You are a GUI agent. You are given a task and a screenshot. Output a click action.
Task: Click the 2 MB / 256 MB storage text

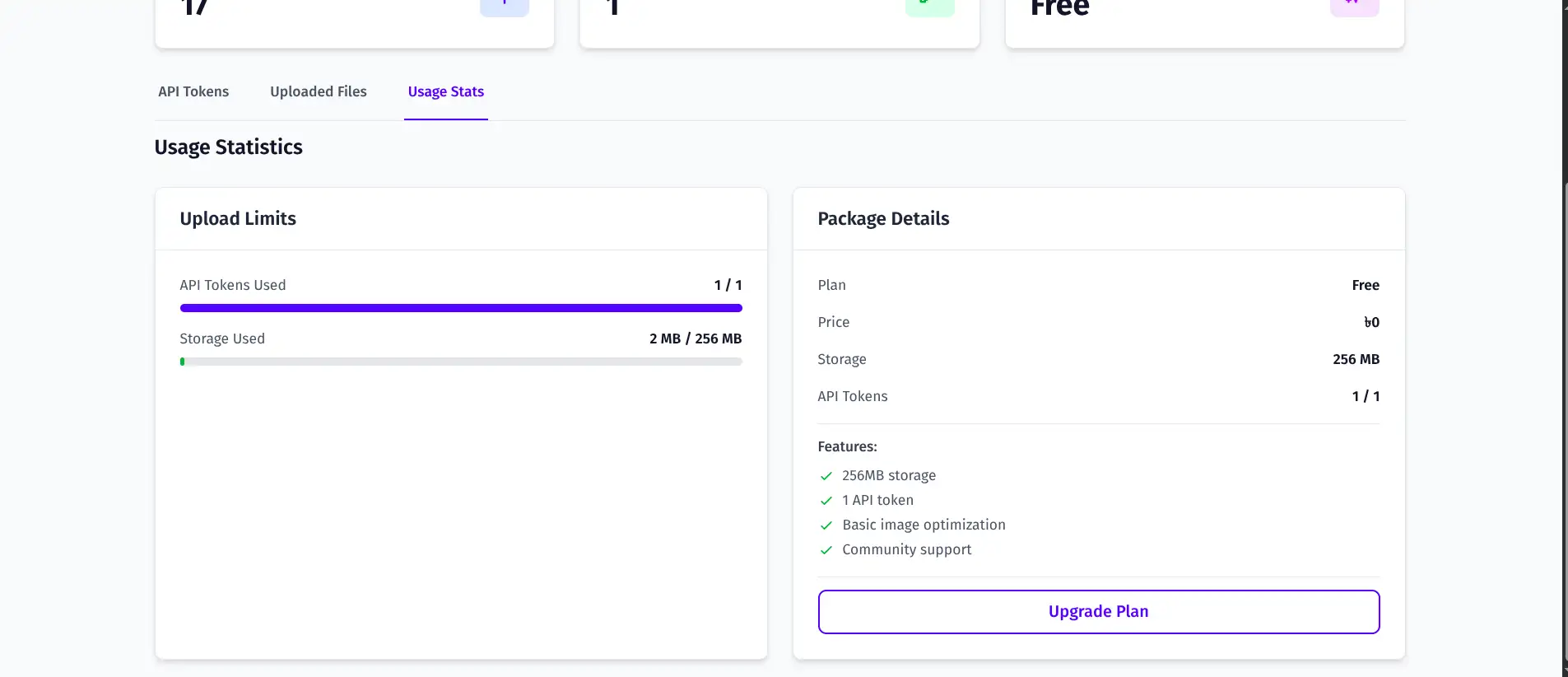pyautogui.click(x=695, y=338)
